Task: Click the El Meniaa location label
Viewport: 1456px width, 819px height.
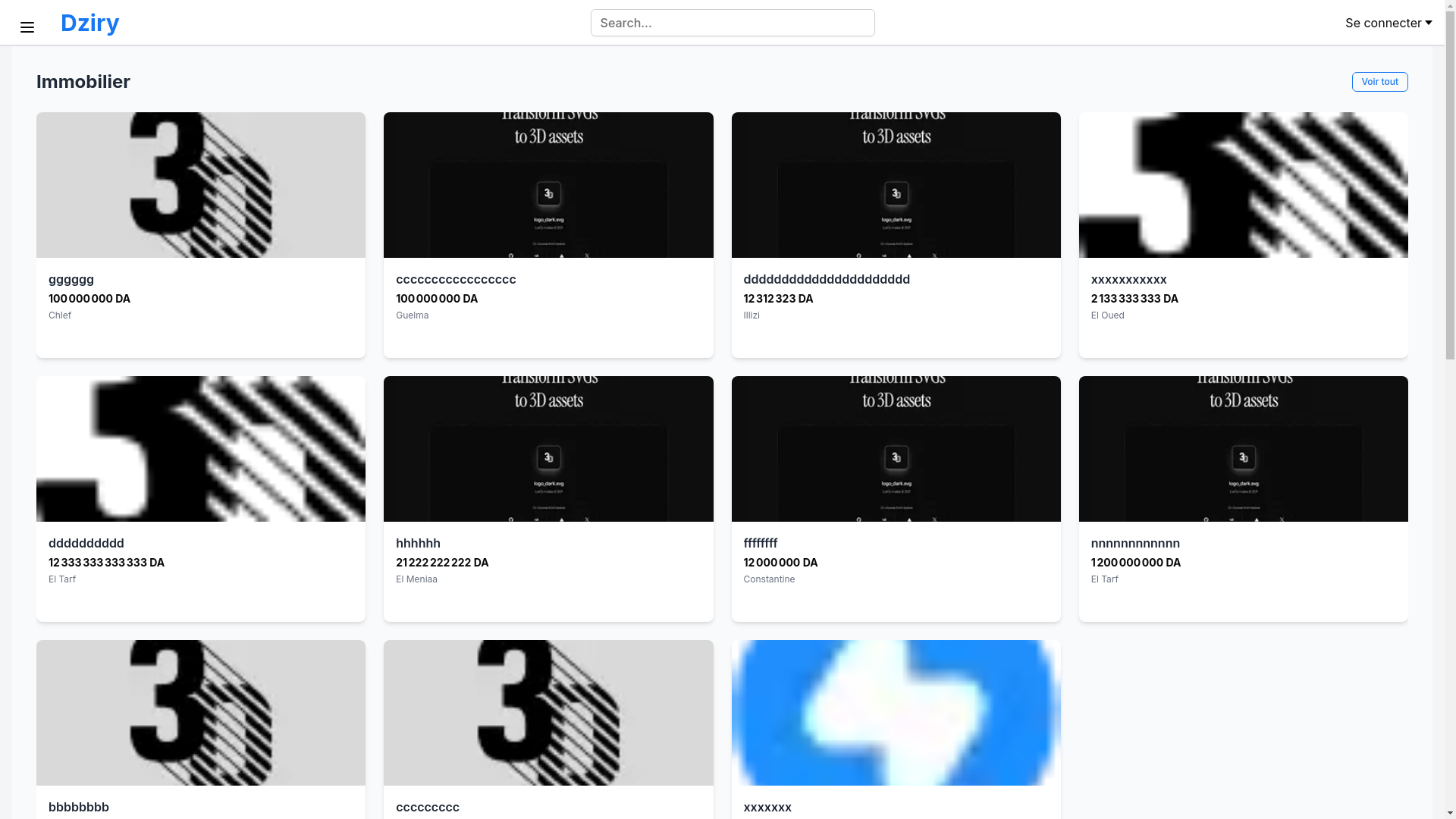Action: click(x=416, y=579)
